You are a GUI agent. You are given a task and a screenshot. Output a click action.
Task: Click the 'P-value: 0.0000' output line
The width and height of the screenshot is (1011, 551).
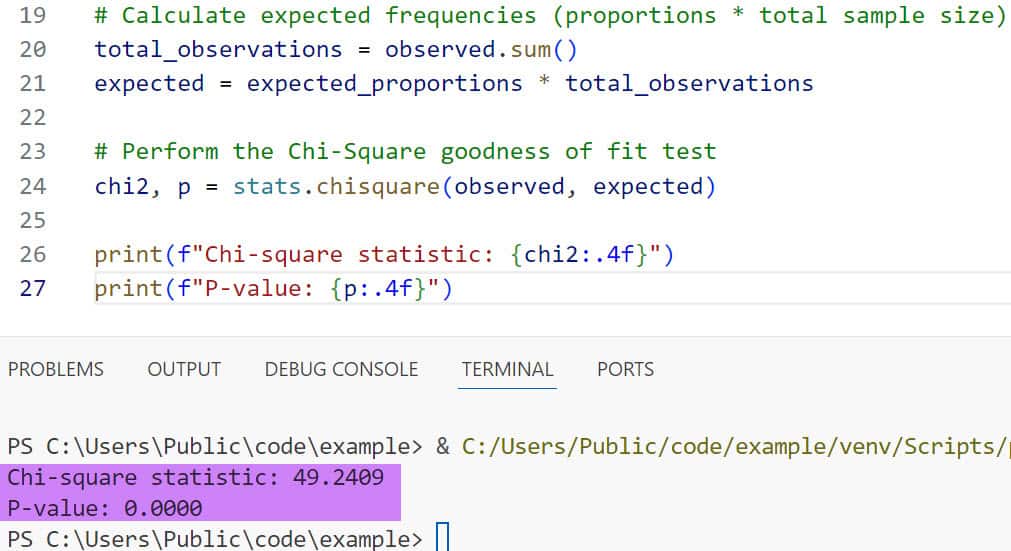click(x=105, y=508)
